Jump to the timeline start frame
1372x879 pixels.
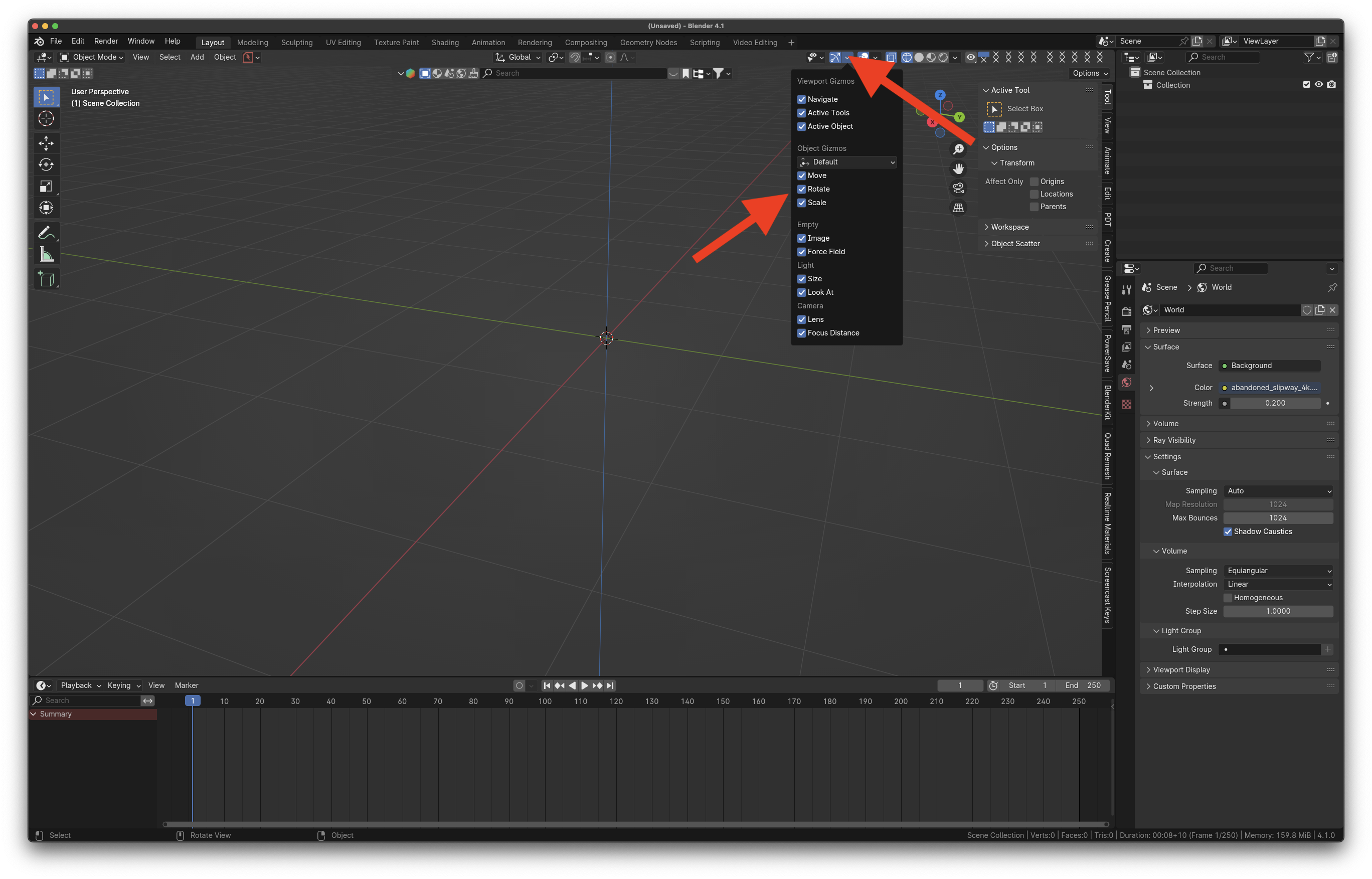pyautogui.click(x=547, y=685)
